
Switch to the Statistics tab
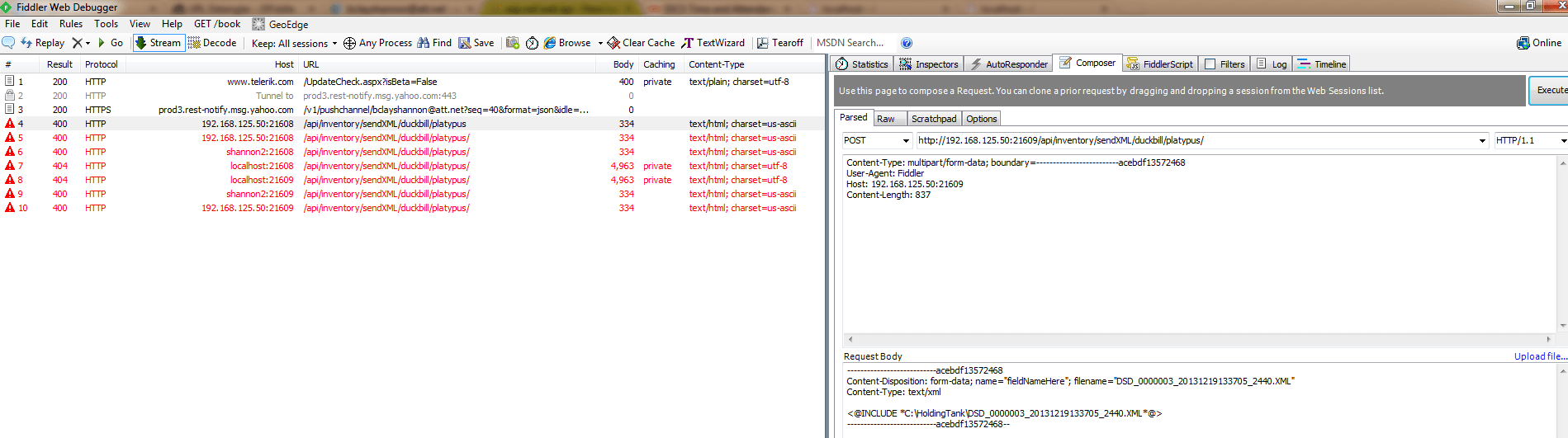pos(862,64)
